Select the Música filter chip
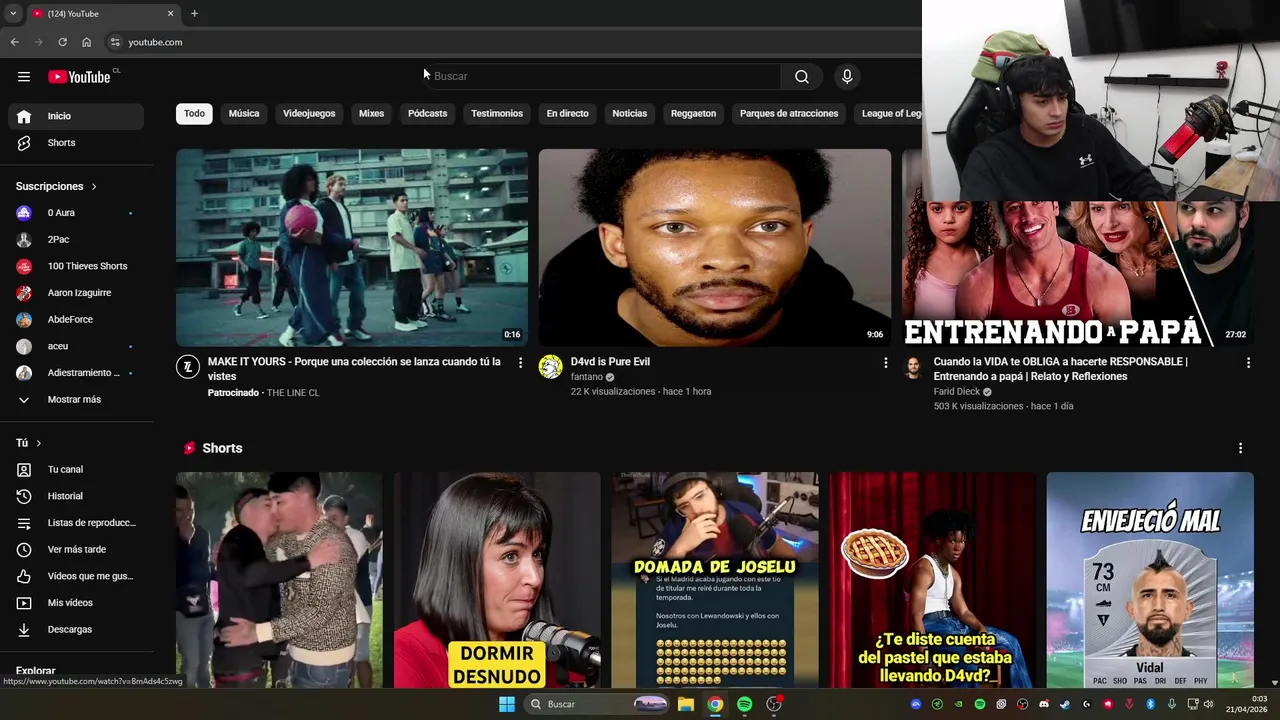Screen dimensions: 1280x720 (x=244, y=113)
